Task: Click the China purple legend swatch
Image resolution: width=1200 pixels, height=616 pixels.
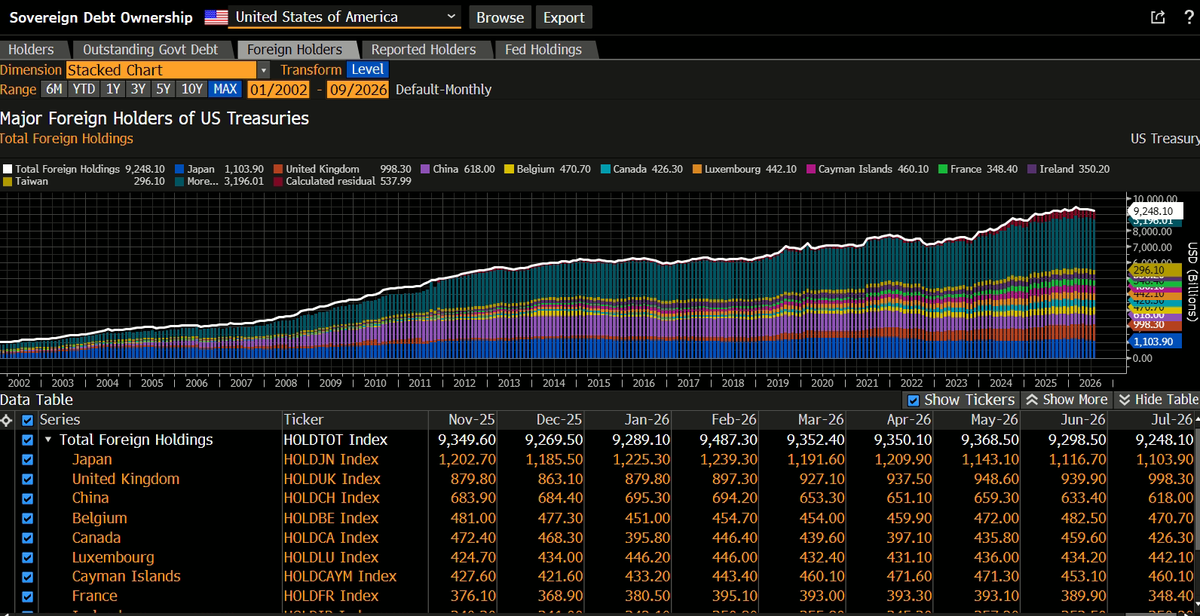Action: pyautogui.click(x=425, y=170)
